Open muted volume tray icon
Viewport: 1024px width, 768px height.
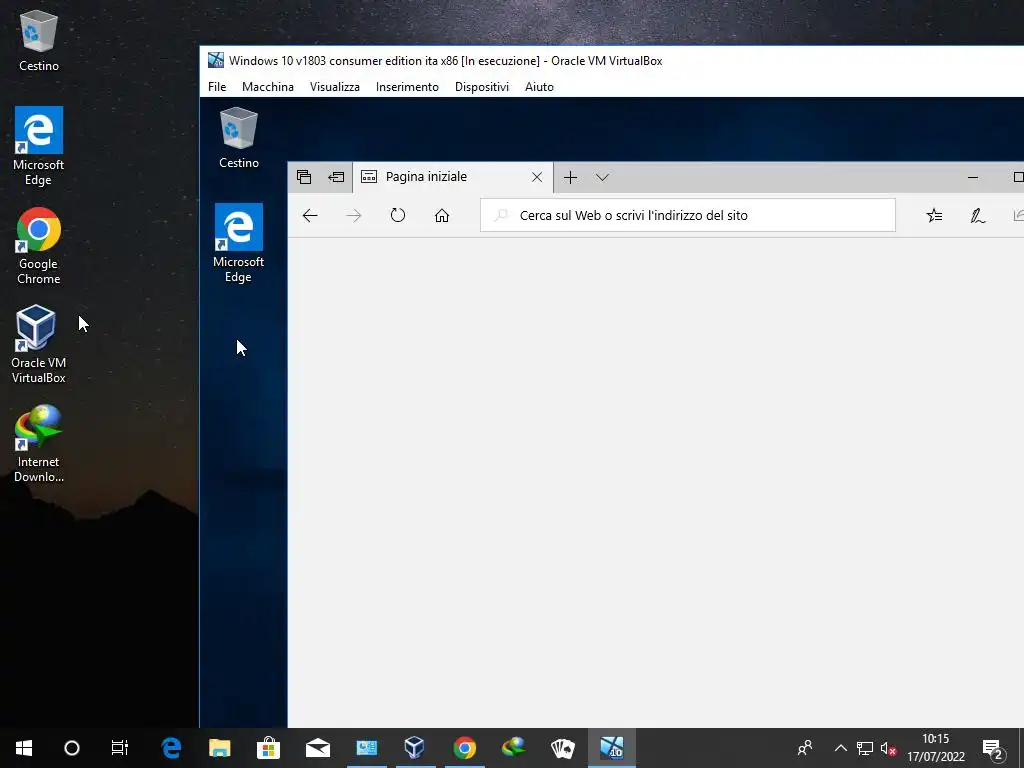coord(888,748)
